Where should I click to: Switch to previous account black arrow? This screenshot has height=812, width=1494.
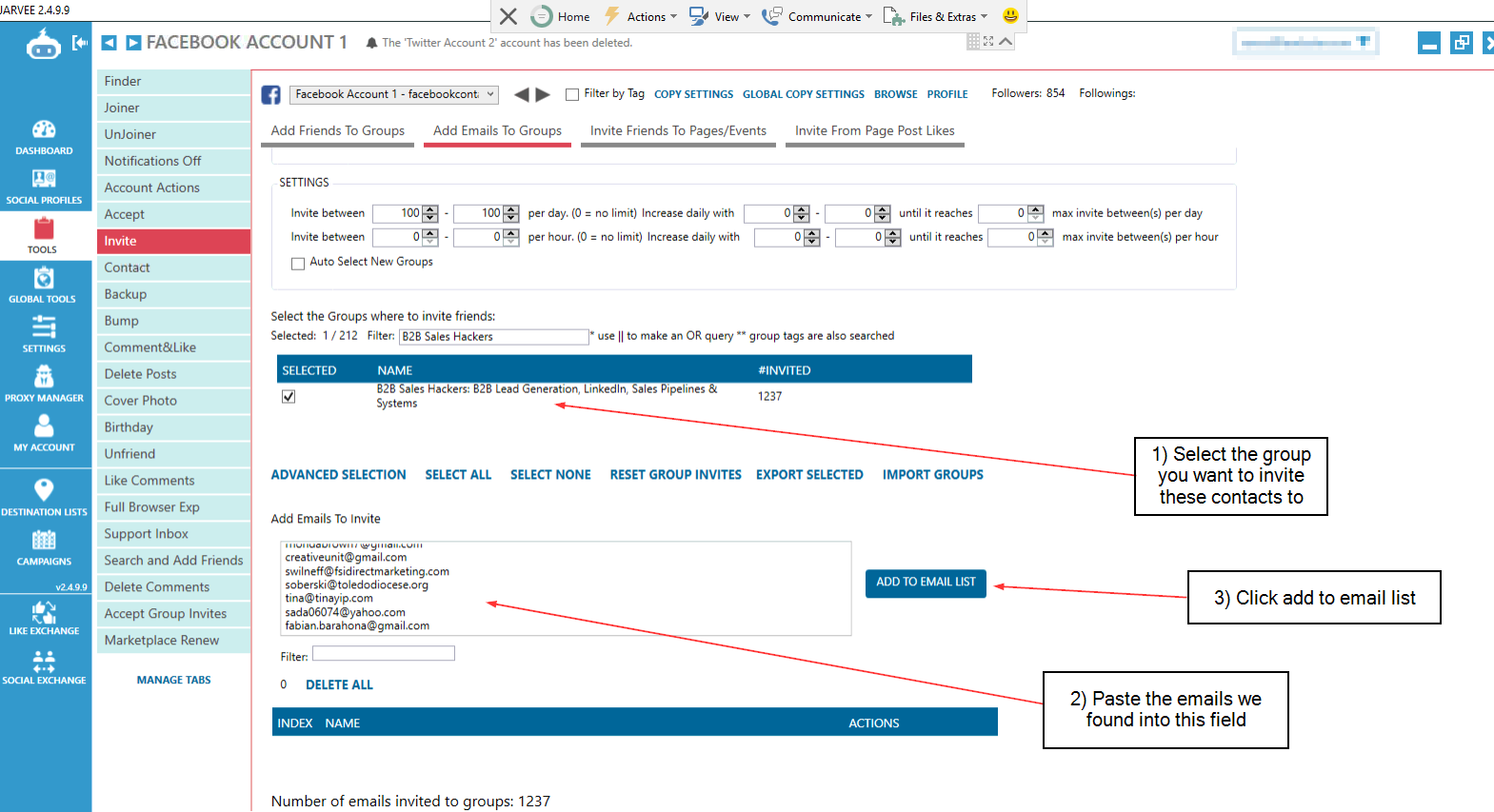point(521,94)
